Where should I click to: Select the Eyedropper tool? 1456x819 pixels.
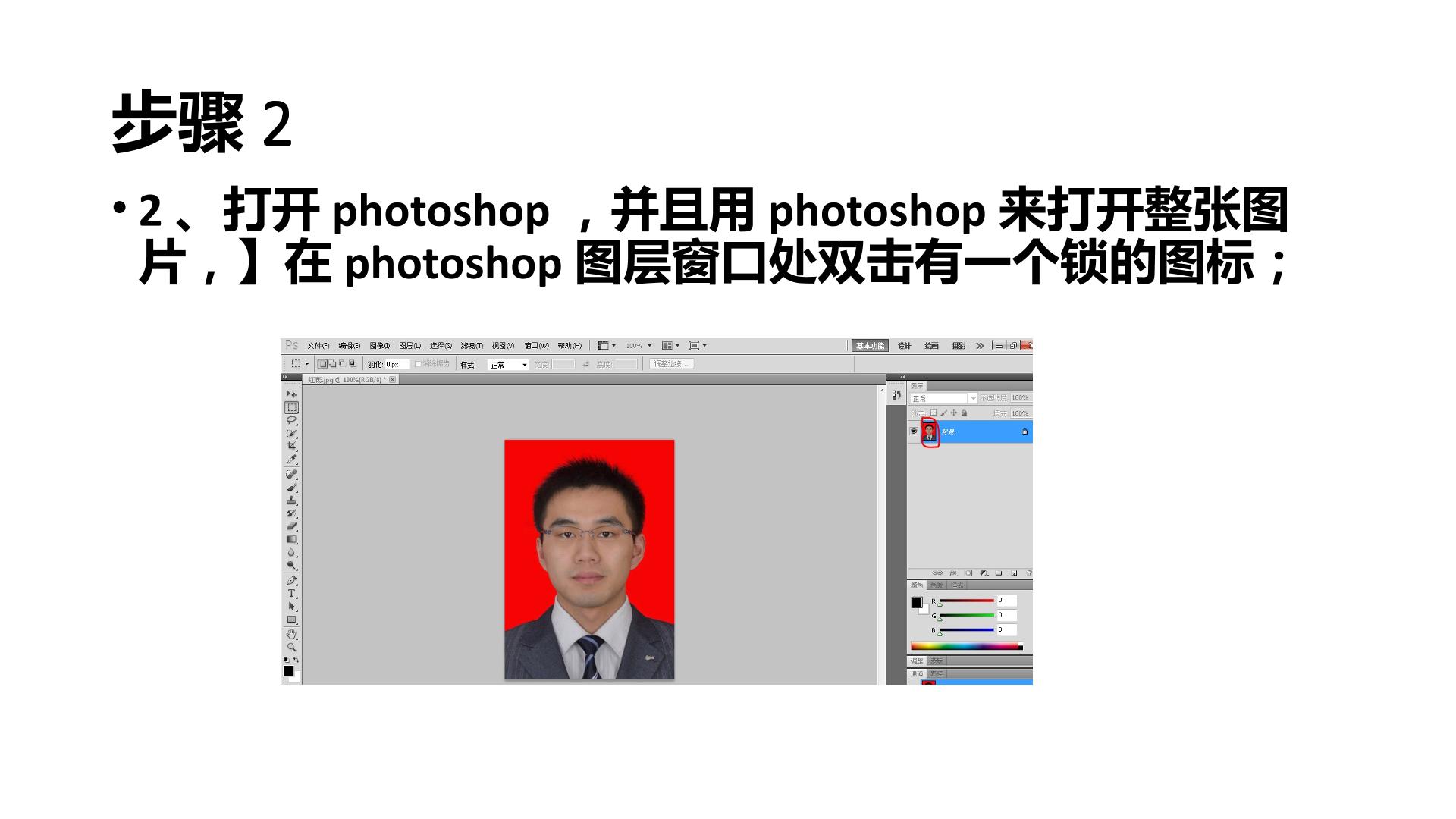coord(291,459)
